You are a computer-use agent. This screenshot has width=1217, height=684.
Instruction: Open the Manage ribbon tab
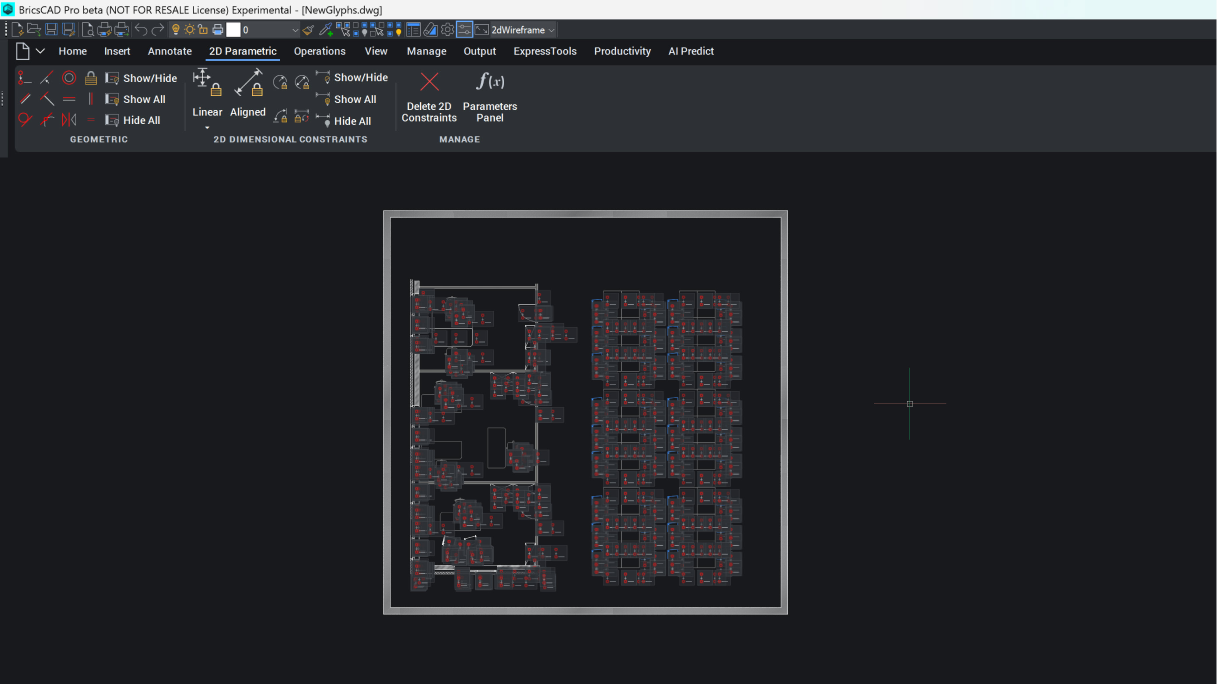[427, 51]
